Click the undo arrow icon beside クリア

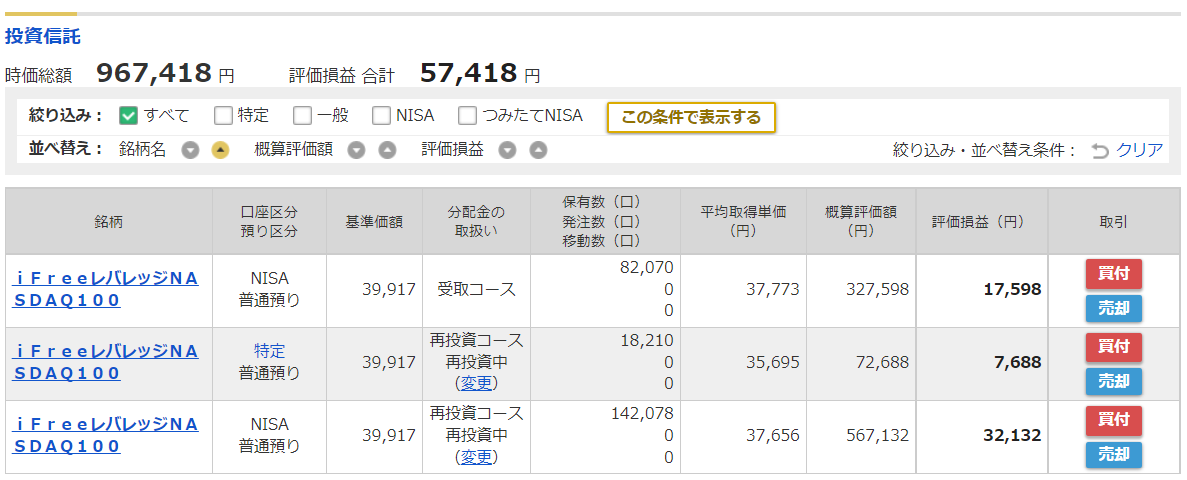coord(1100,151)
